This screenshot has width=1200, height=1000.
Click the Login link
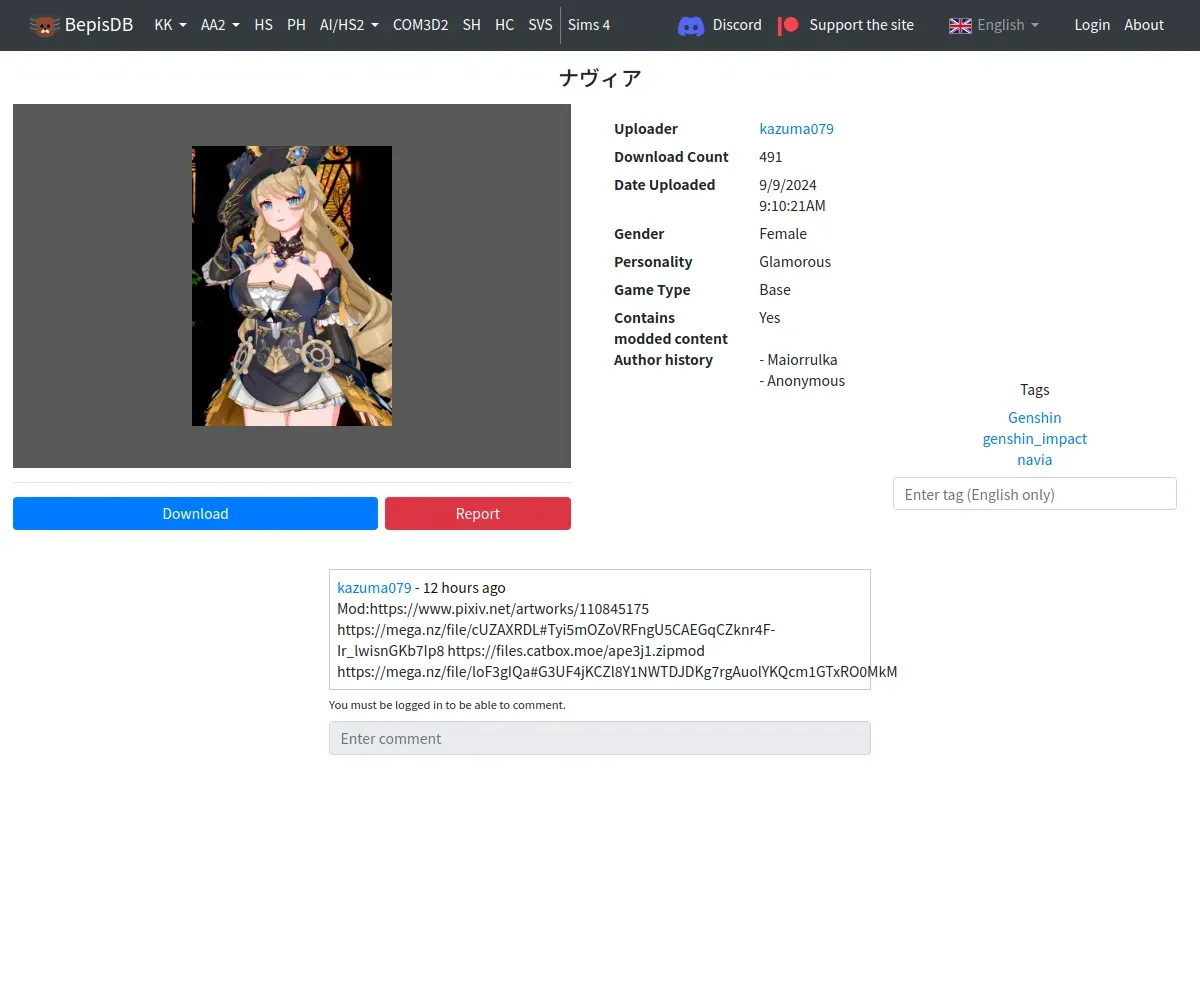(1092, 25)
